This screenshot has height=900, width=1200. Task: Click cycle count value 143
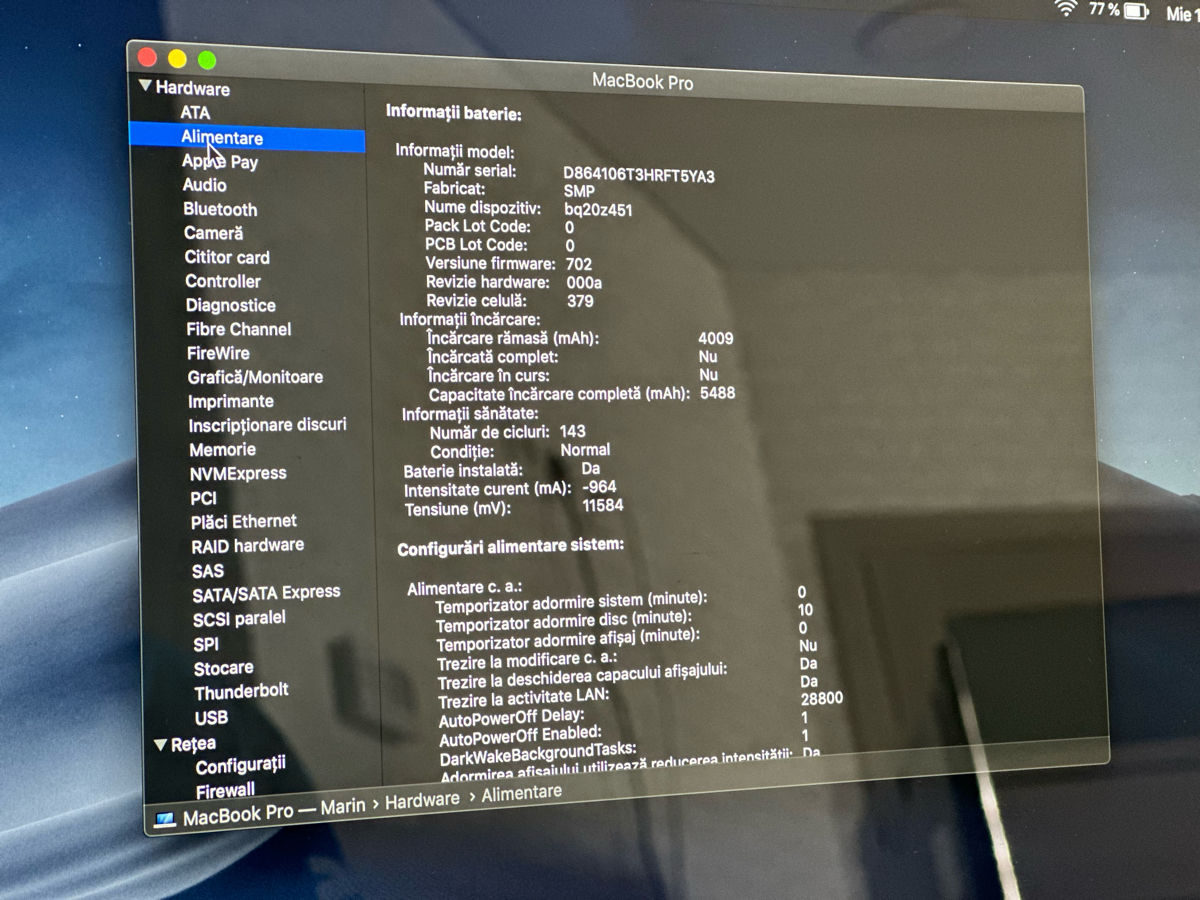click(573, 431)
